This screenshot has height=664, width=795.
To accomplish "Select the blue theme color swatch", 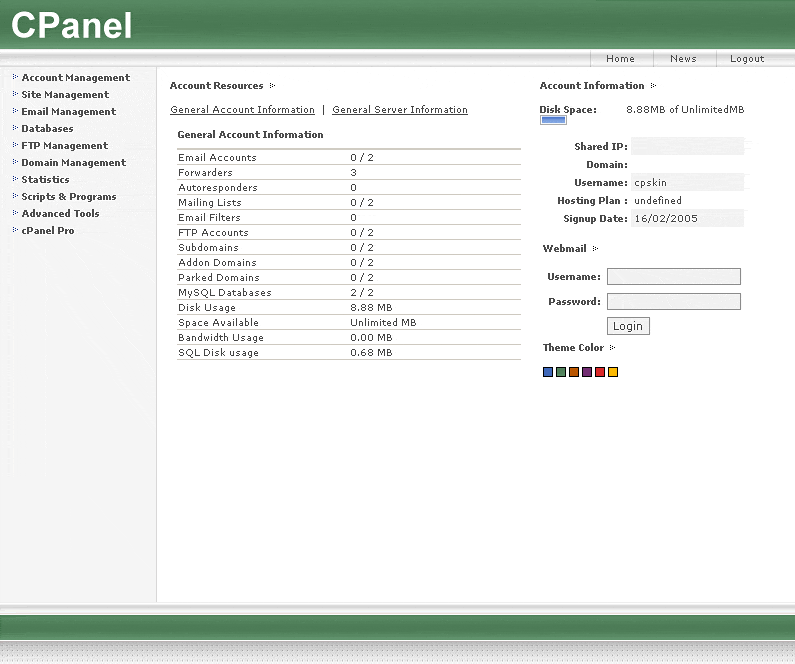I will tap(548, 372).
